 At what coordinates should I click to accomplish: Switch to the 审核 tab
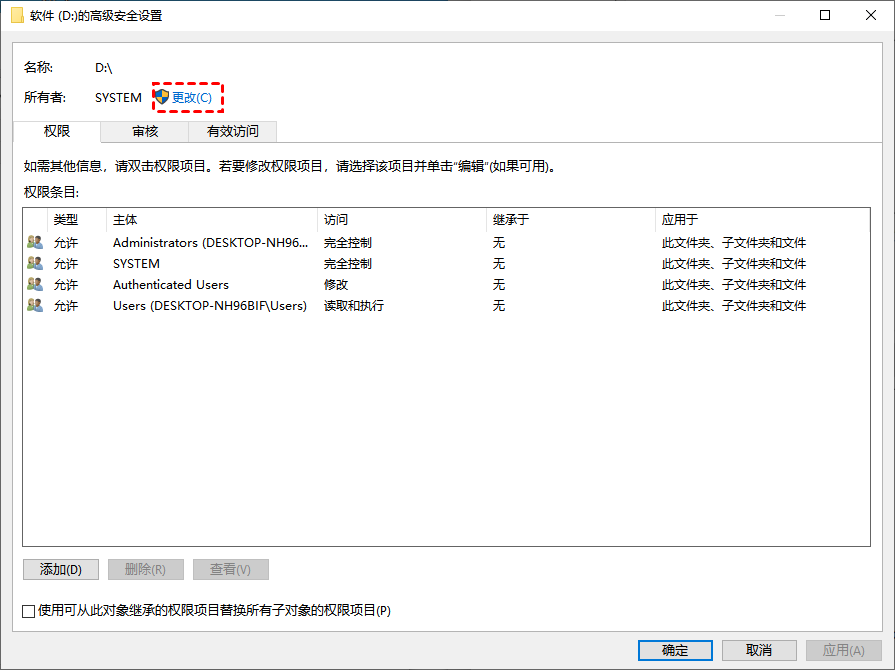(145, 131)
